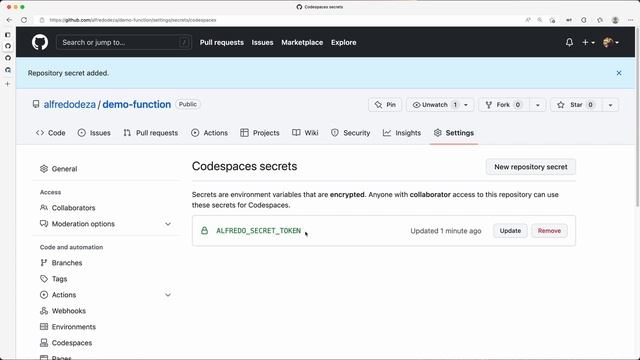Go back with browser back arrow

[x=9, y=20]
